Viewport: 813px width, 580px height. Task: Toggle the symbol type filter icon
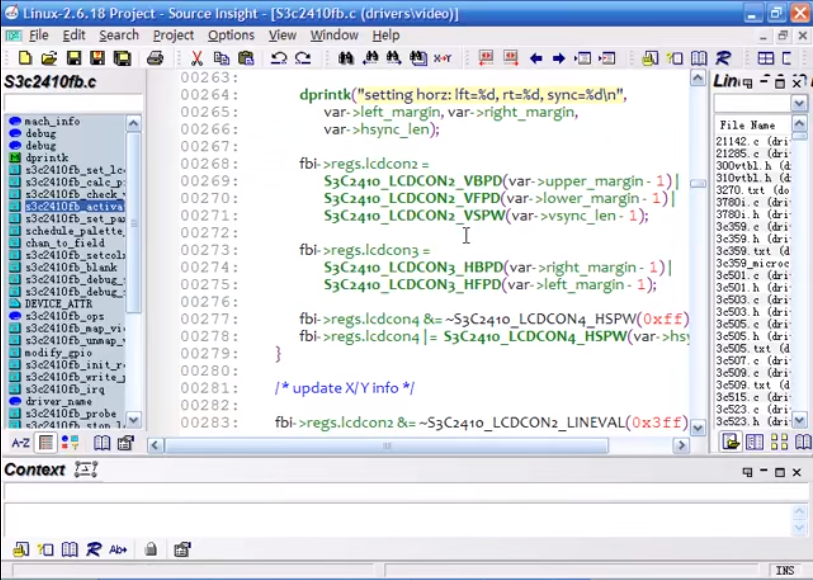pos(70,443)
